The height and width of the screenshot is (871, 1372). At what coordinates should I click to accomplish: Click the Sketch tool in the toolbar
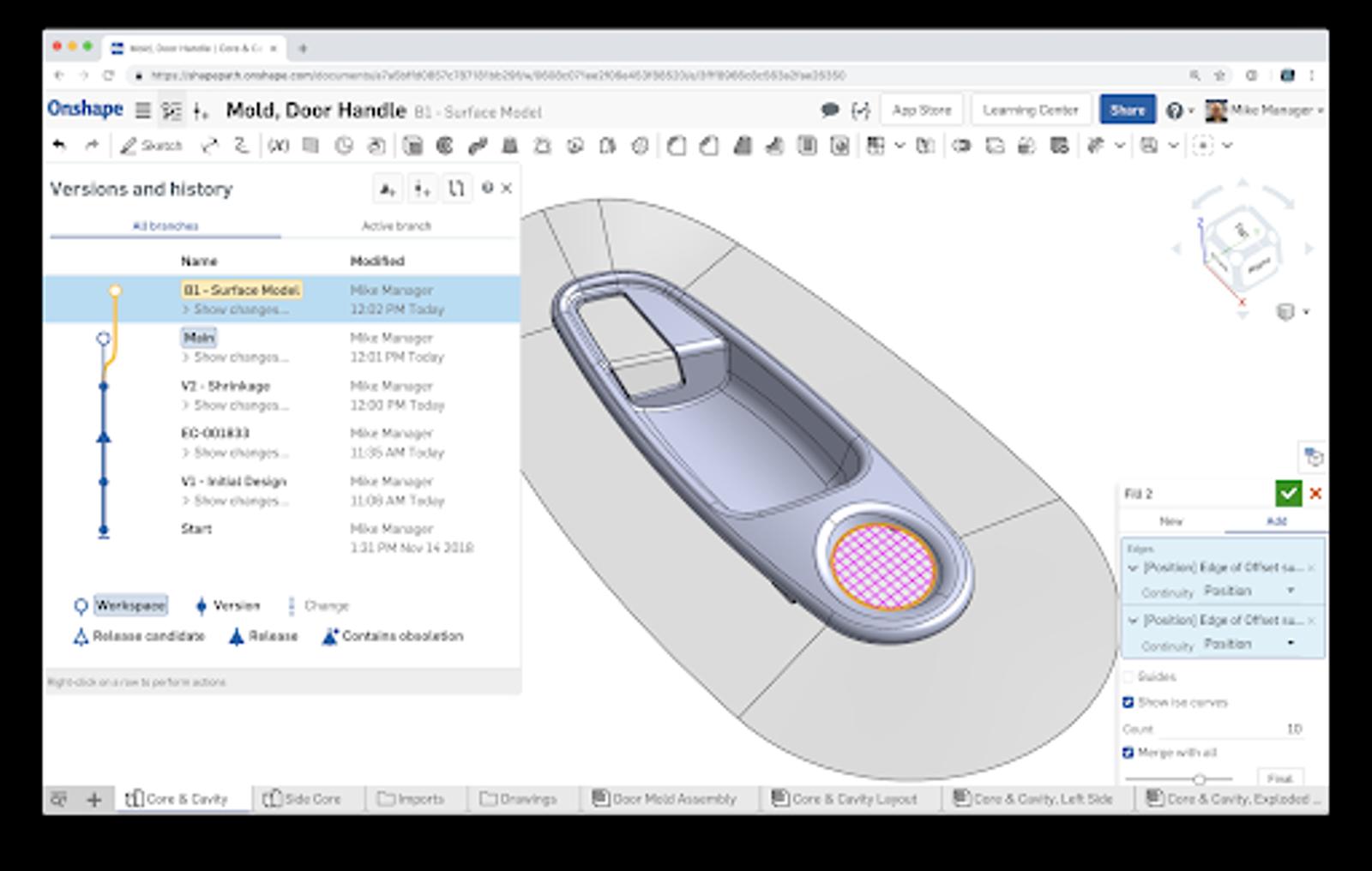coord(152,146)
